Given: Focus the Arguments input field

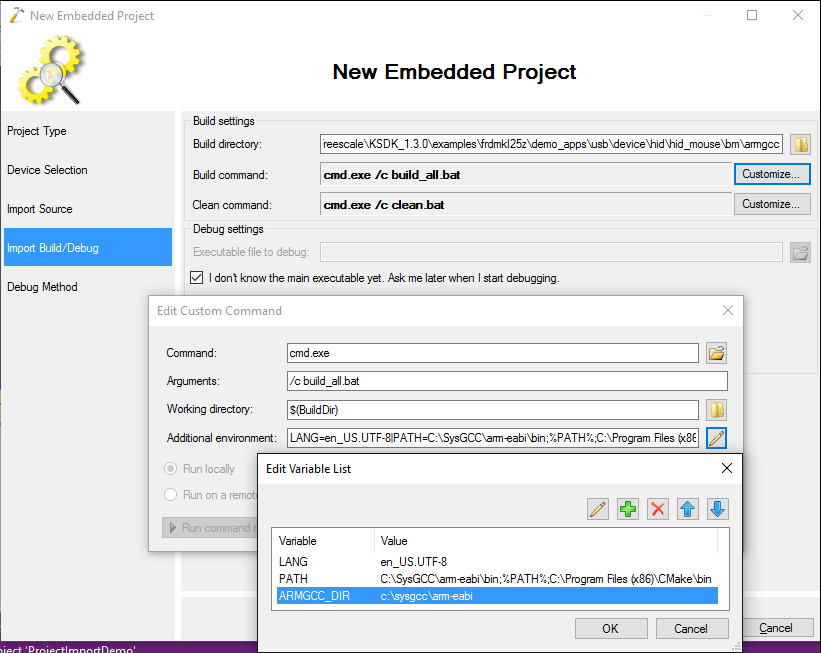Looking at the screenshot, I should [507, 381].
